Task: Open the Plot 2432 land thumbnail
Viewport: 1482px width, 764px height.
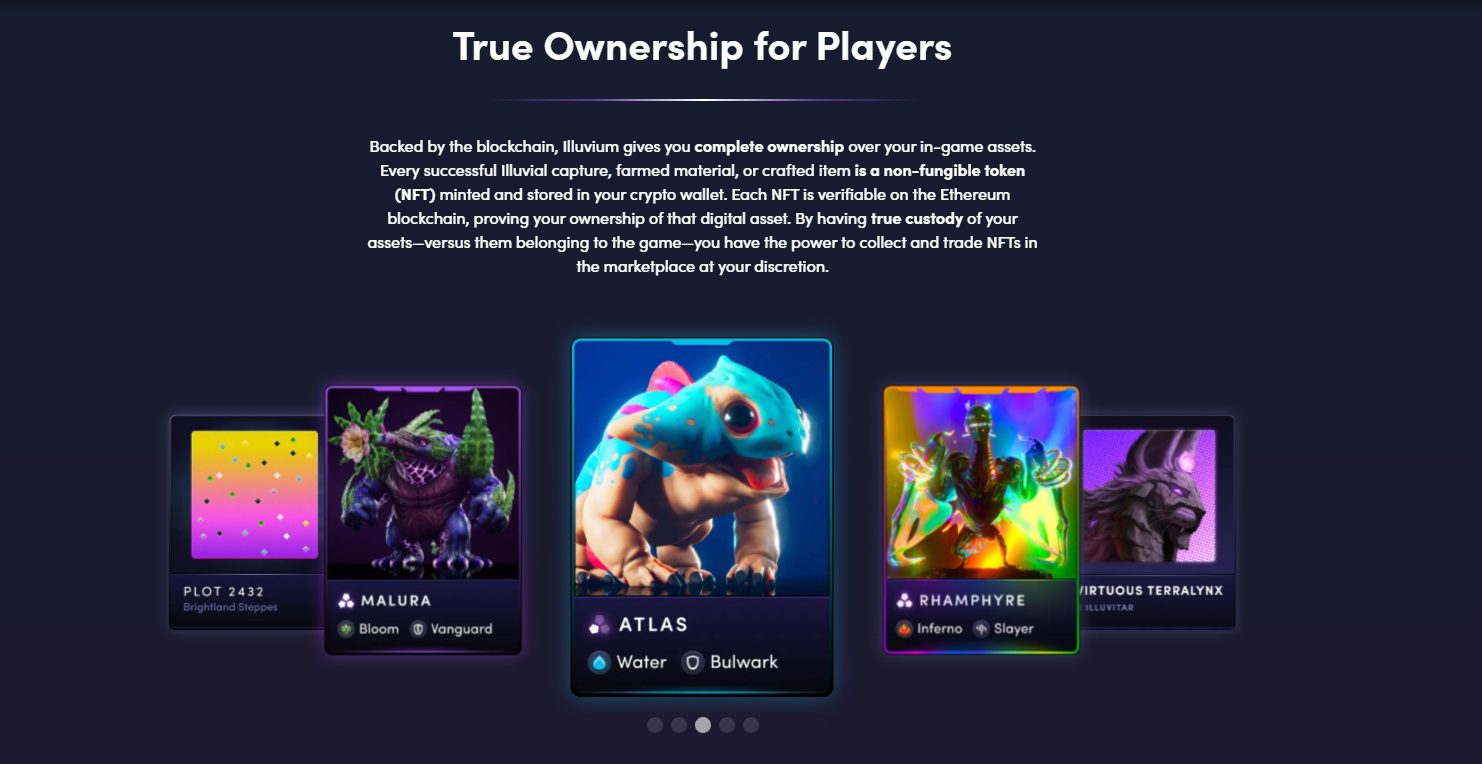Action: (x=254, y=494)
